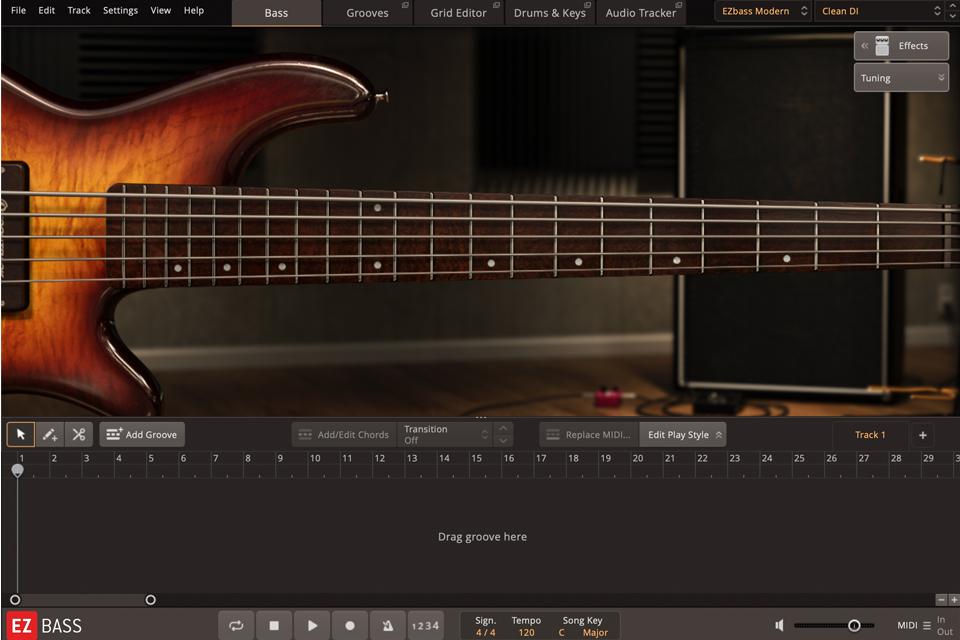
Task: Select the arrow pointer tool
Action: (x=20, y=434)
